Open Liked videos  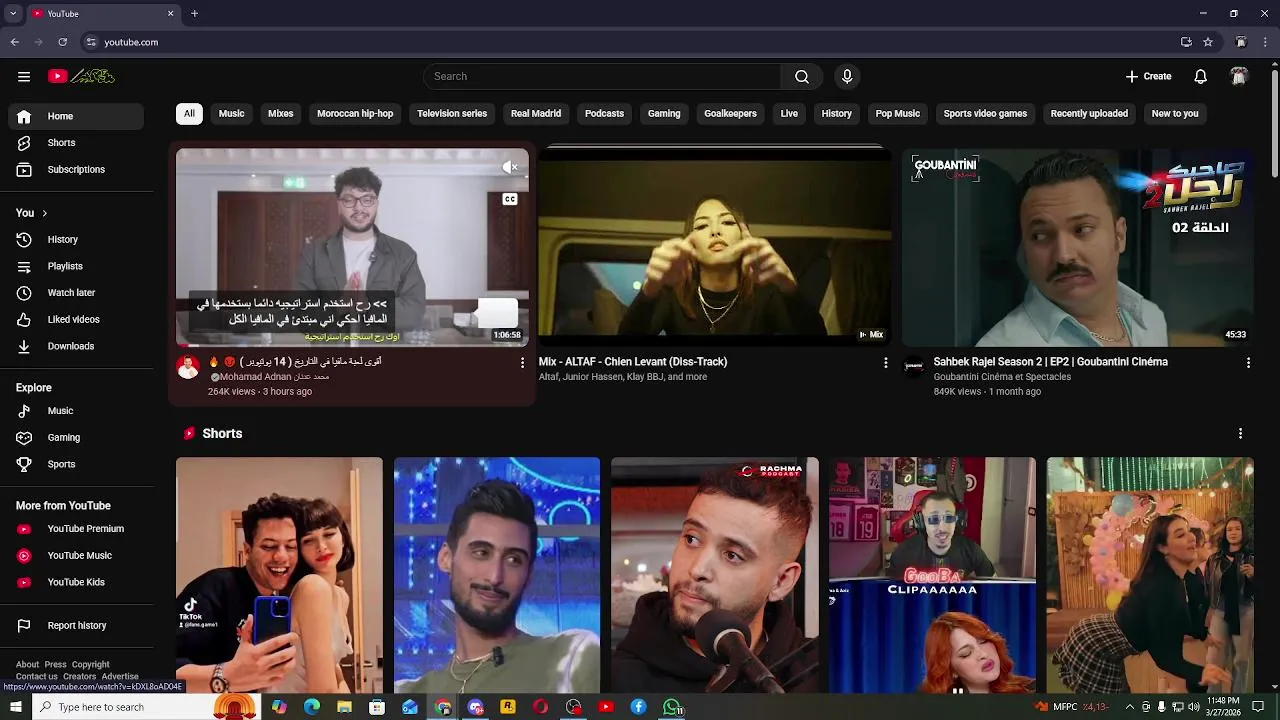[x=76, y=320]
